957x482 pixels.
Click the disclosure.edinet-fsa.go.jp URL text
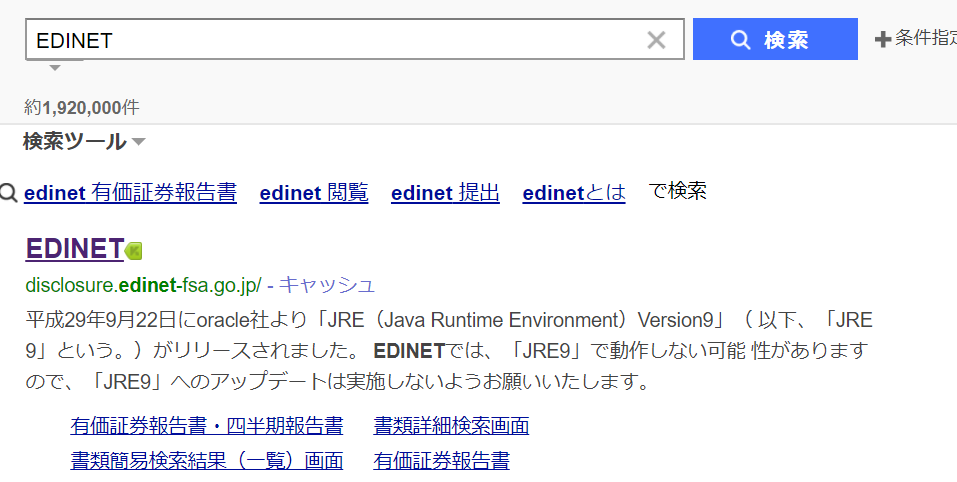tap(143, 285)
